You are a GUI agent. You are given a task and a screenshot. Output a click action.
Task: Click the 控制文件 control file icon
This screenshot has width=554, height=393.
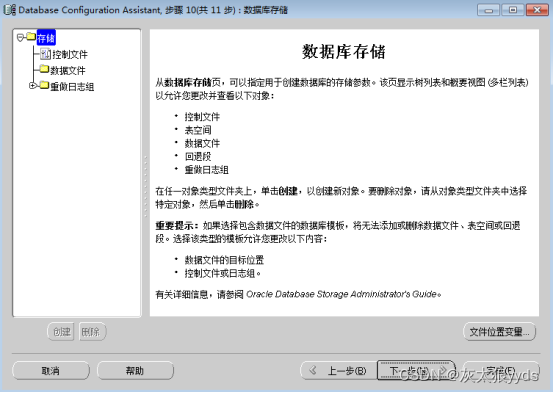pyautogui.click(x=45, y=54)
